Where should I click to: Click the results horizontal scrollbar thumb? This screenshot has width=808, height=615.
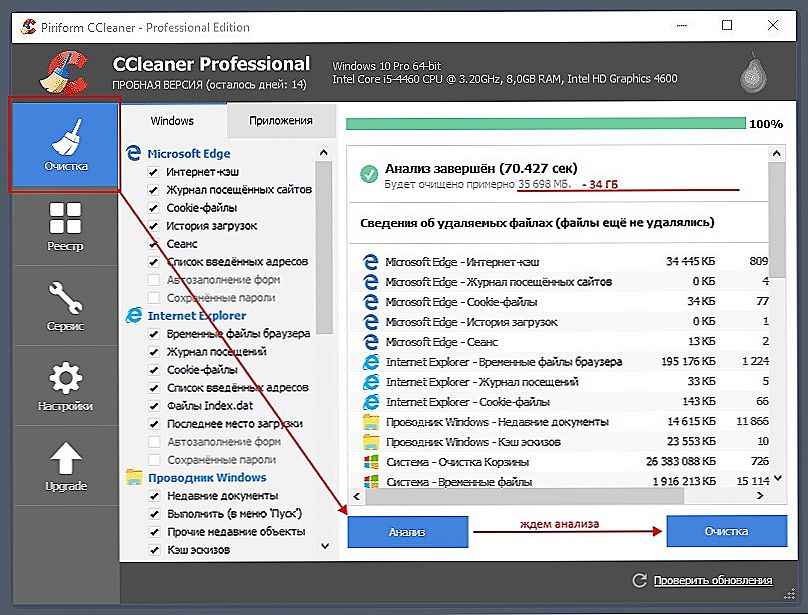point(525,496)
